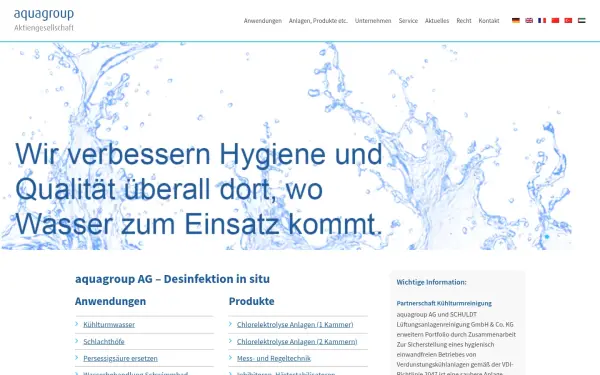Open the Service menu item
The image size is (600, 375).
tap(408, 21)
